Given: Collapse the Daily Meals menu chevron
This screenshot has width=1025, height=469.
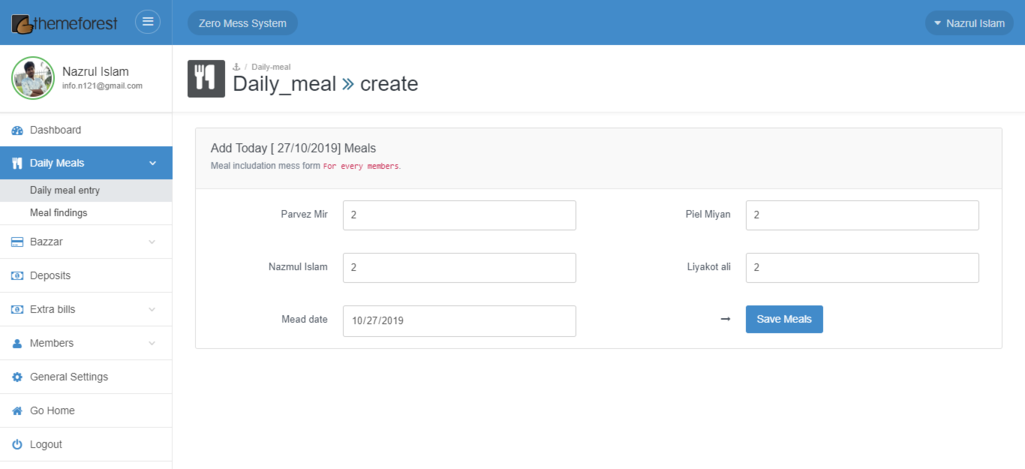Looking at the screenshot, I should (x=152, y=163).
